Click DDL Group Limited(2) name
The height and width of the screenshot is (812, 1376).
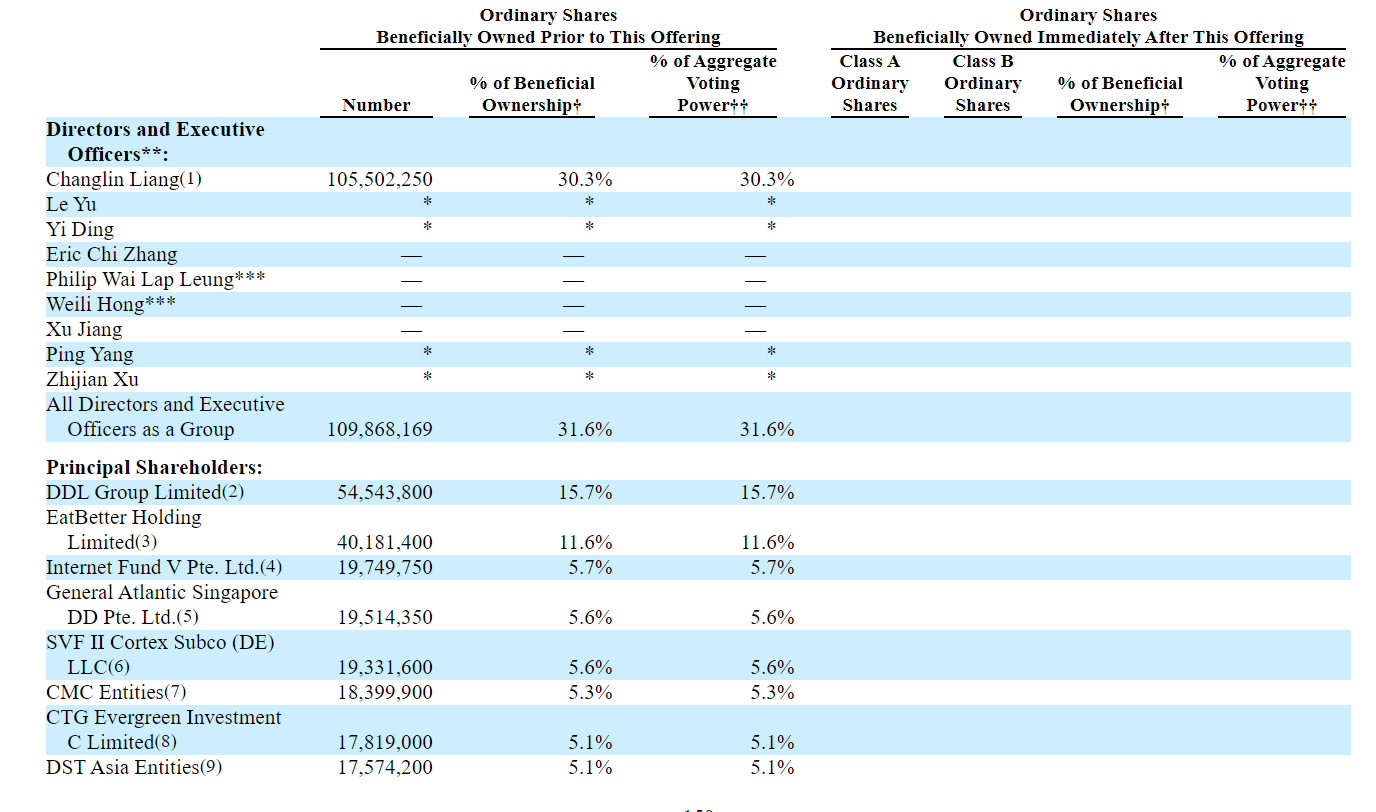(145, 492)
